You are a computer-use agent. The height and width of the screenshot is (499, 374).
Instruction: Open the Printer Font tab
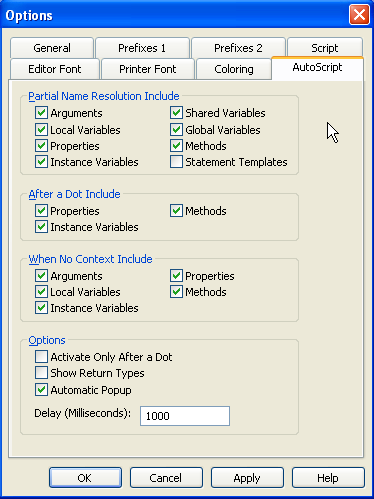tap(148, 69)
